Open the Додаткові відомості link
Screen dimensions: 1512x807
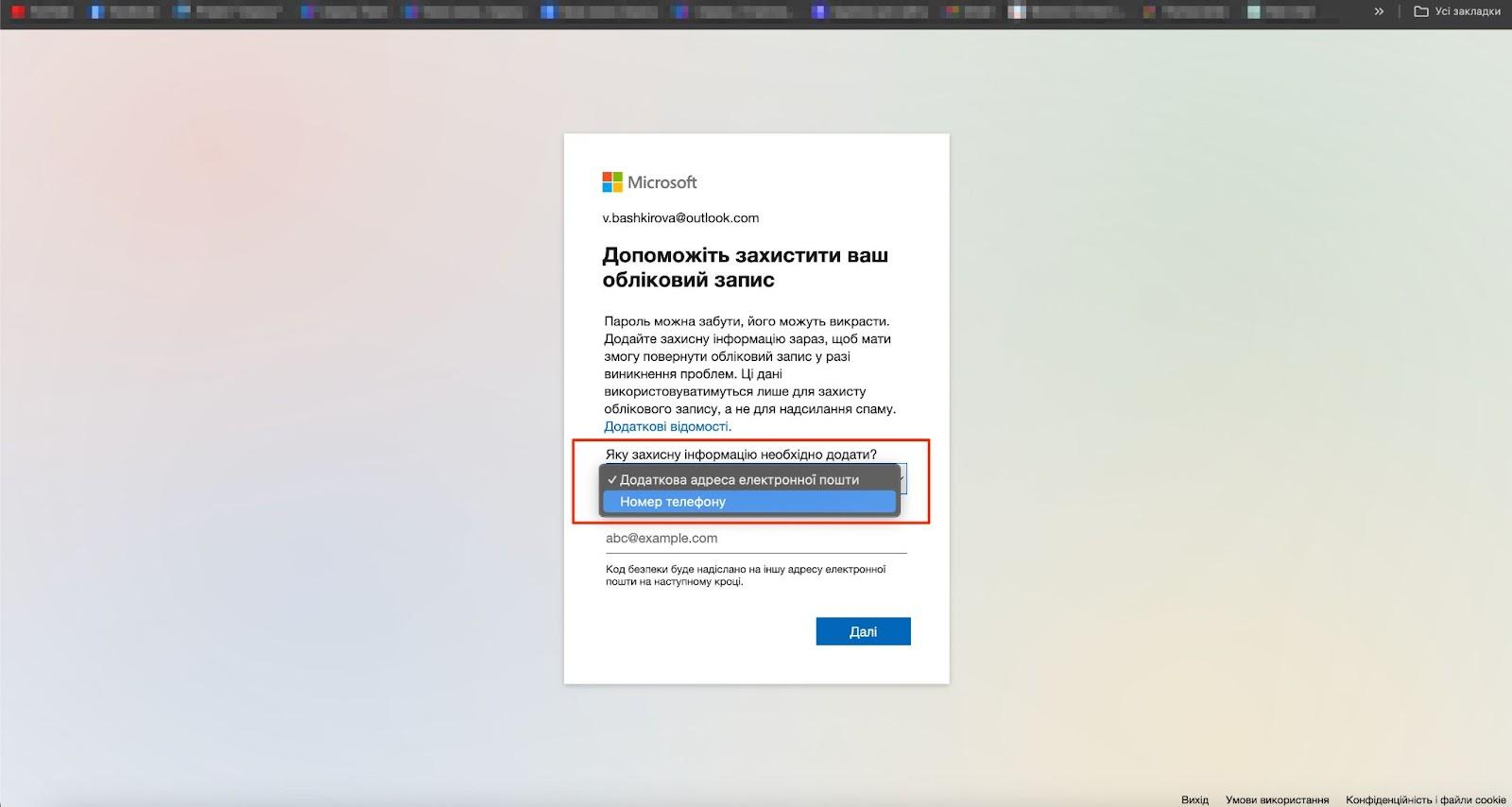667,426
